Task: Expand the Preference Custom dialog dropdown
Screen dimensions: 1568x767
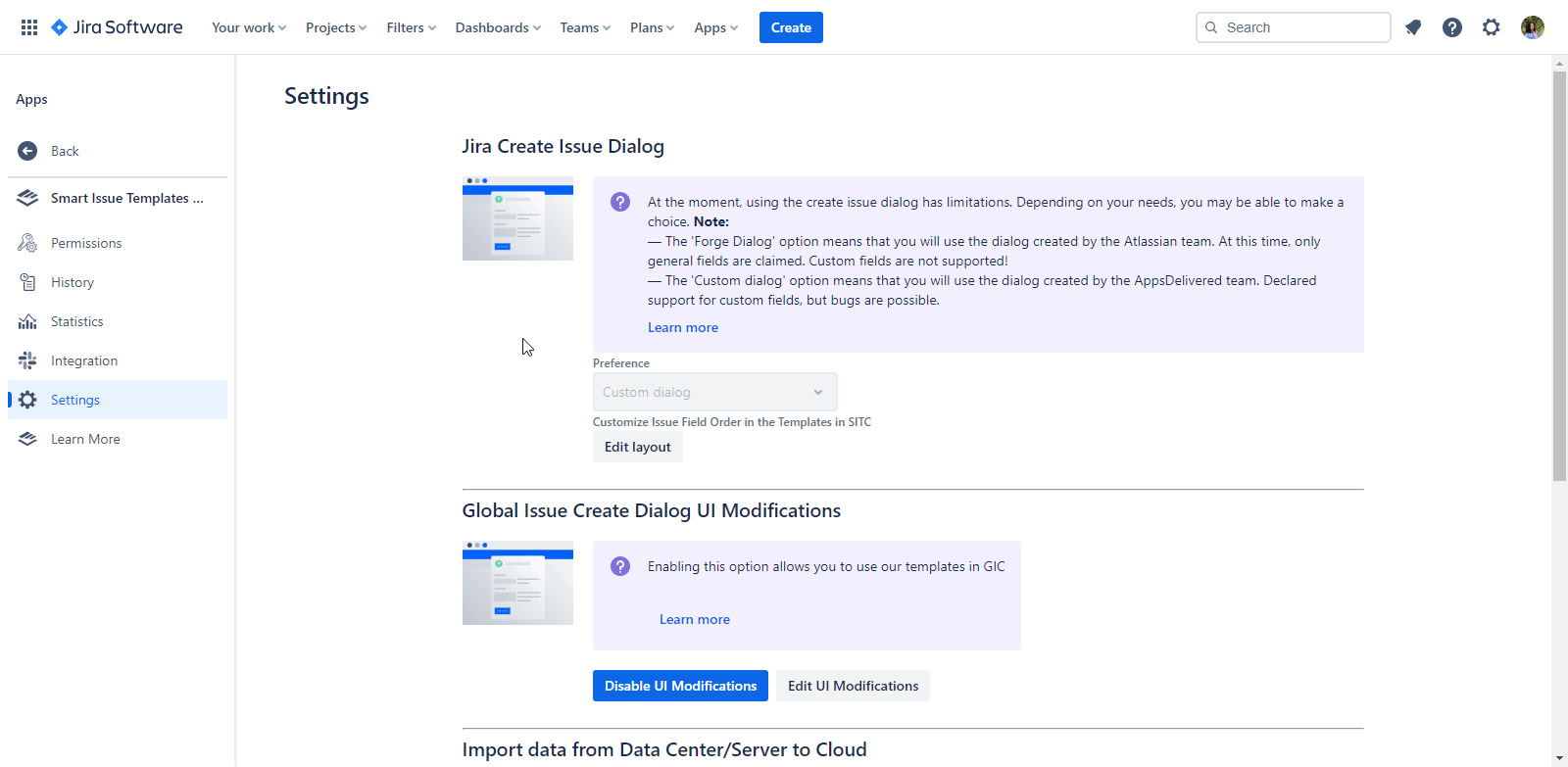Action: (x=714, y=392)
